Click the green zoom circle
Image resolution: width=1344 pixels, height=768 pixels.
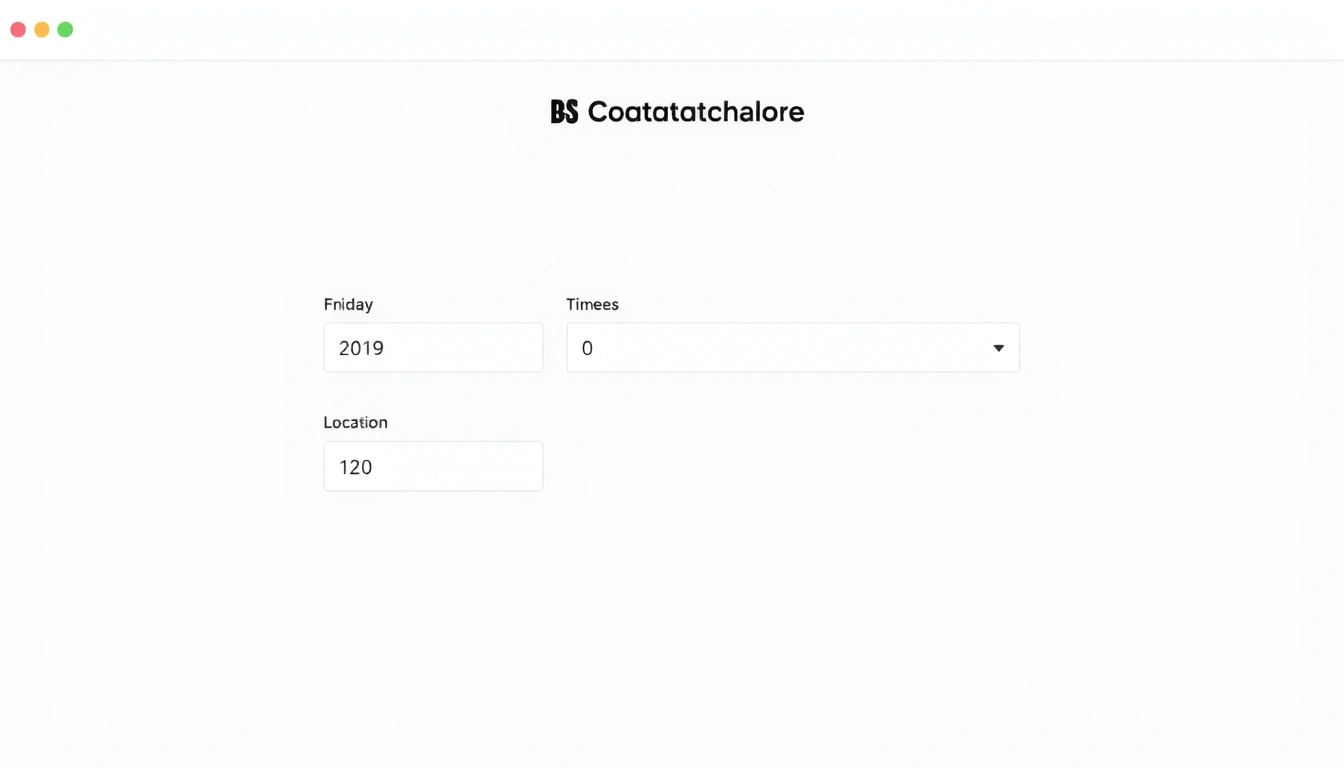(64, 29)
